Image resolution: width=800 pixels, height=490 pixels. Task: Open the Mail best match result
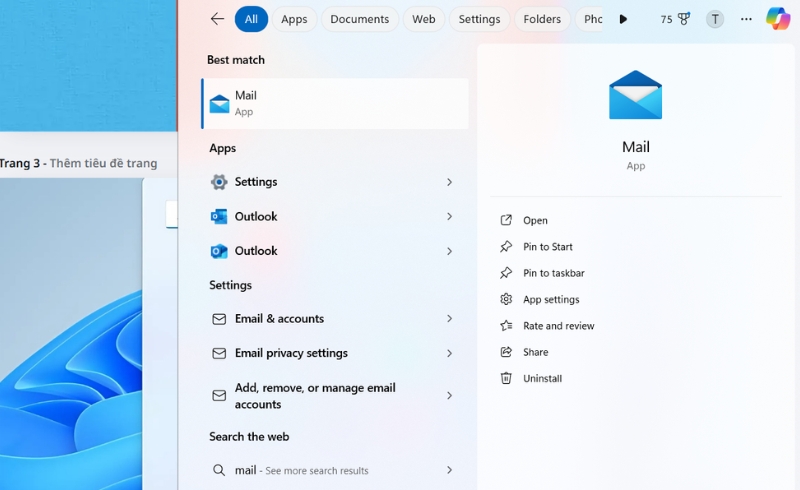pos(335,104)
